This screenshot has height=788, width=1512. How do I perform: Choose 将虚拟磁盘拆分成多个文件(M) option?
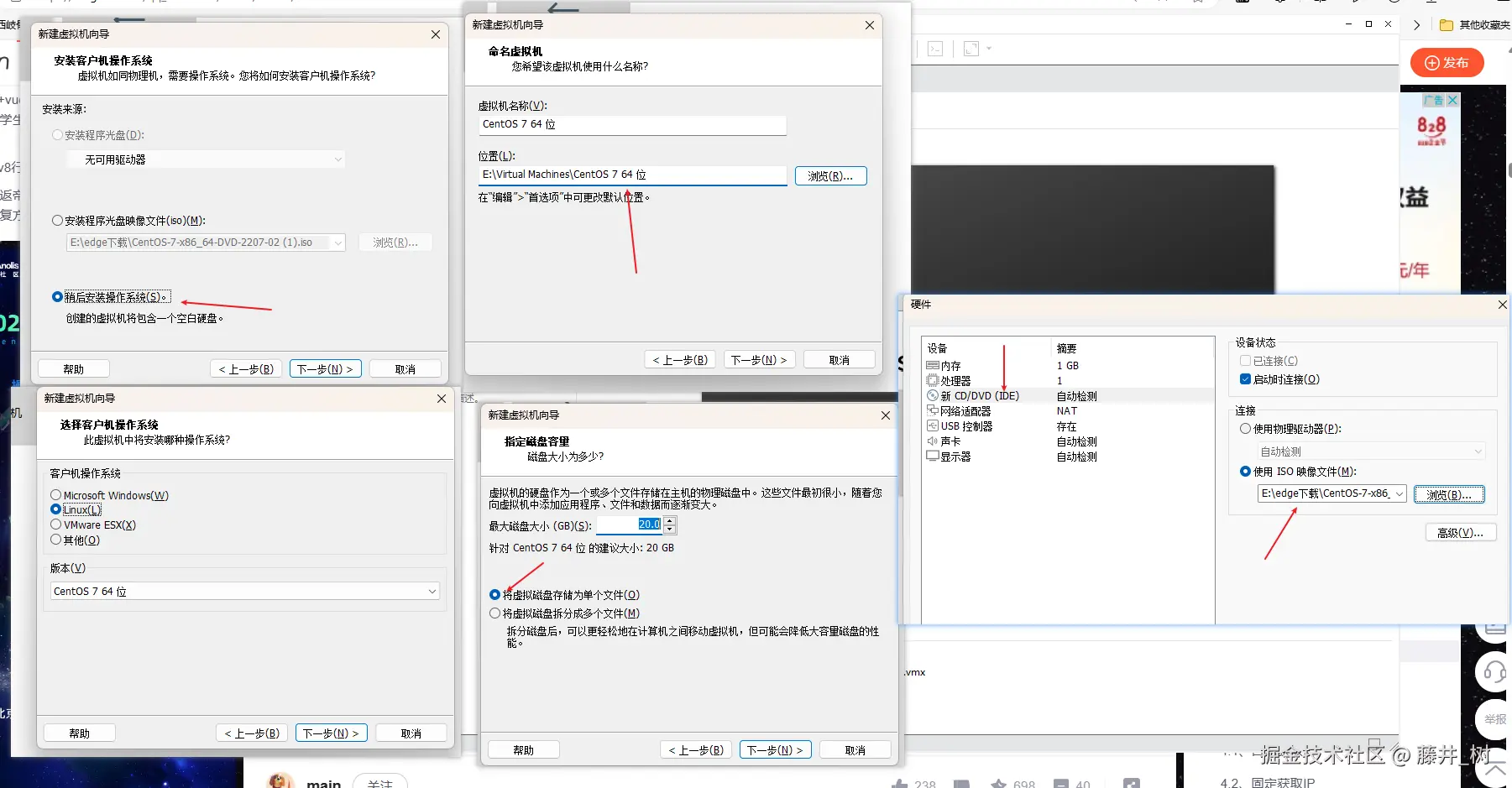[495, 613]
